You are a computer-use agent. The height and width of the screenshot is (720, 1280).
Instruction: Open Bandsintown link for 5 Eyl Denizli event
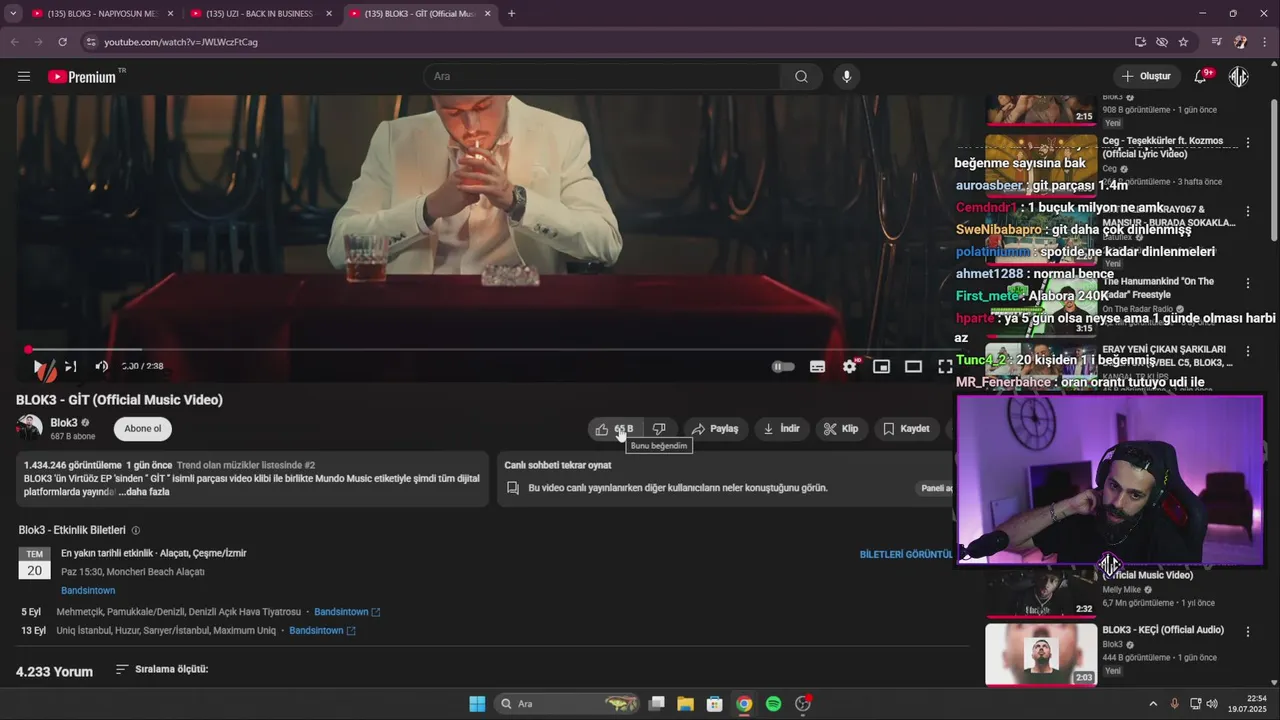347,612
